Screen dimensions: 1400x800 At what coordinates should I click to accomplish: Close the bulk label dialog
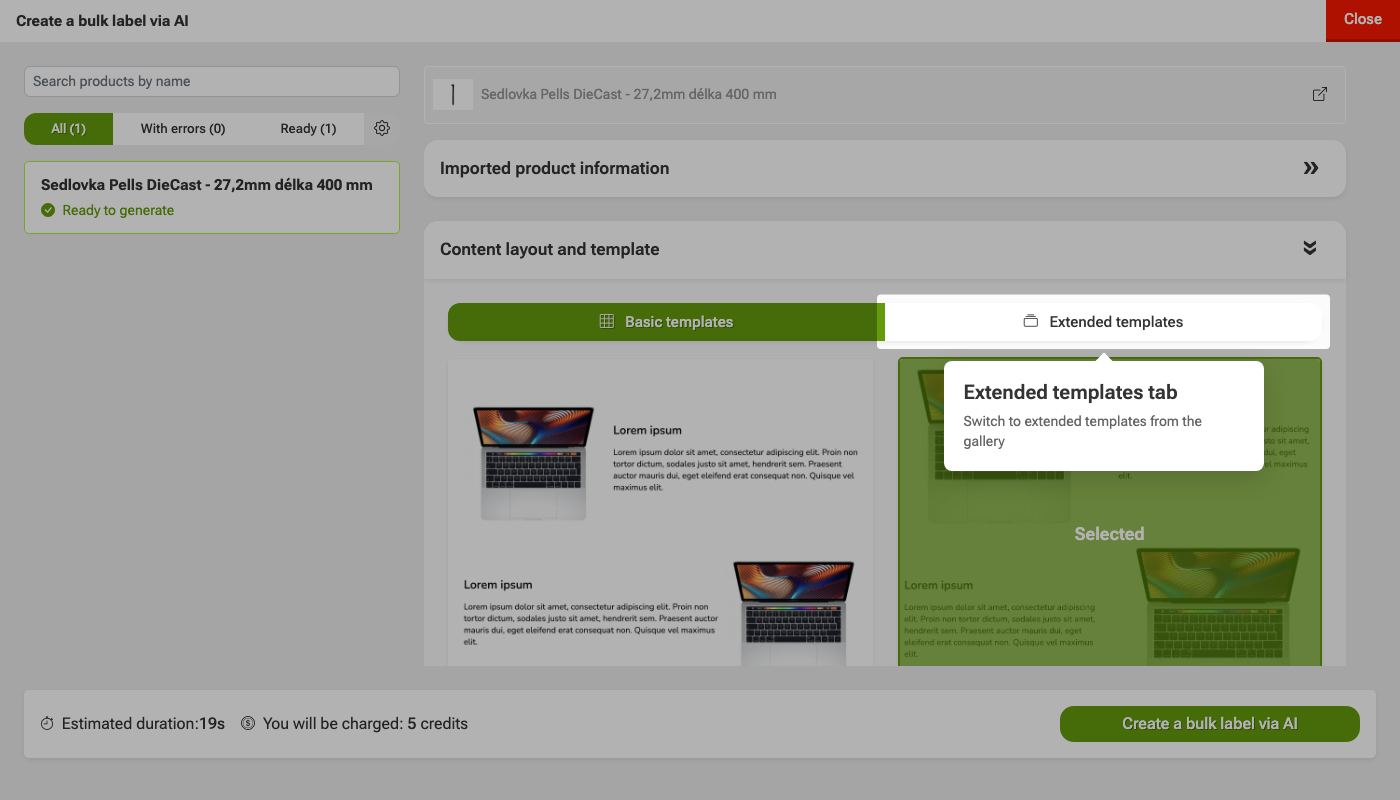(x=1363, y=20)
